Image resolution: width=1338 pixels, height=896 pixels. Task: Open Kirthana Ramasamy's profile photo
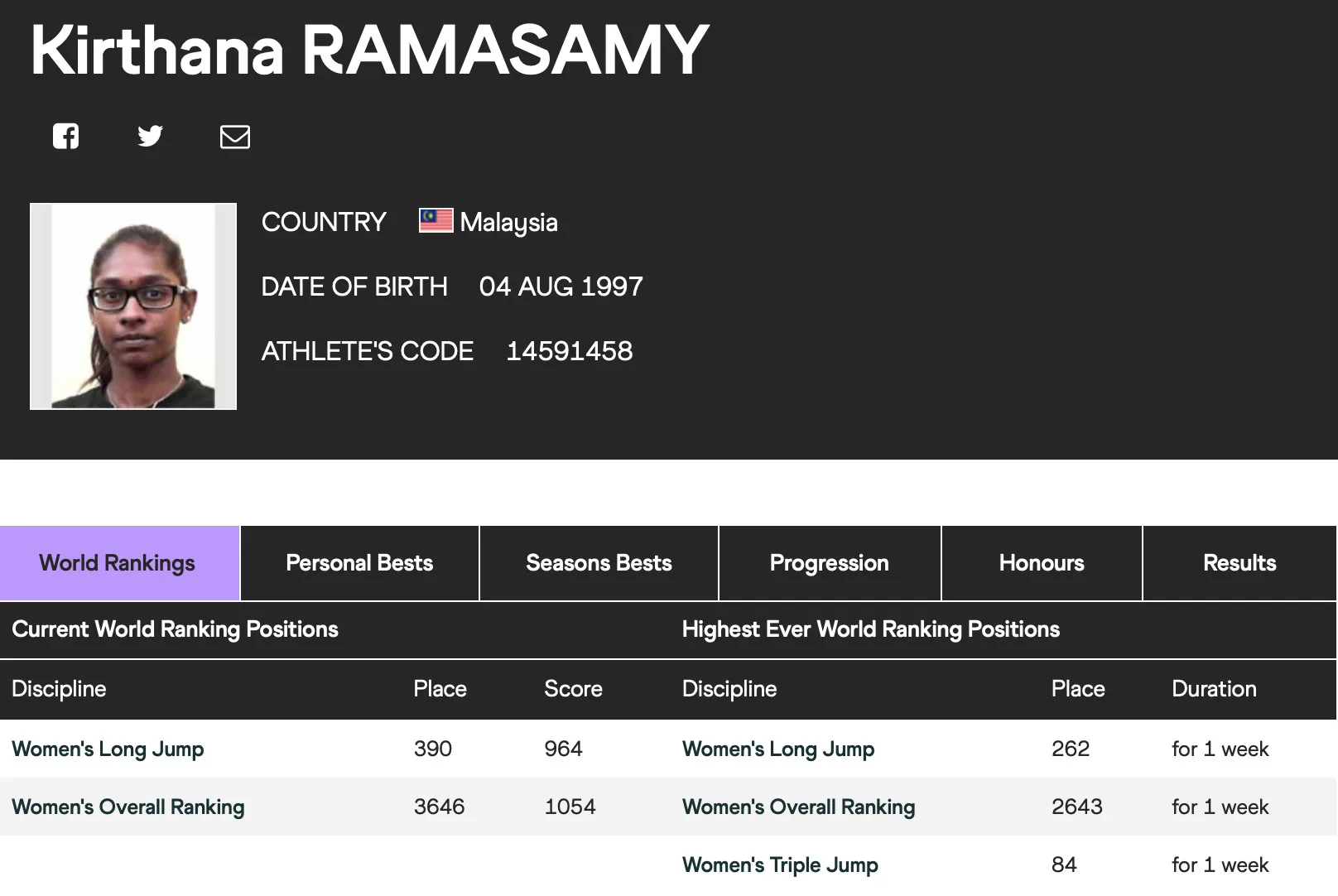(133, 306)
